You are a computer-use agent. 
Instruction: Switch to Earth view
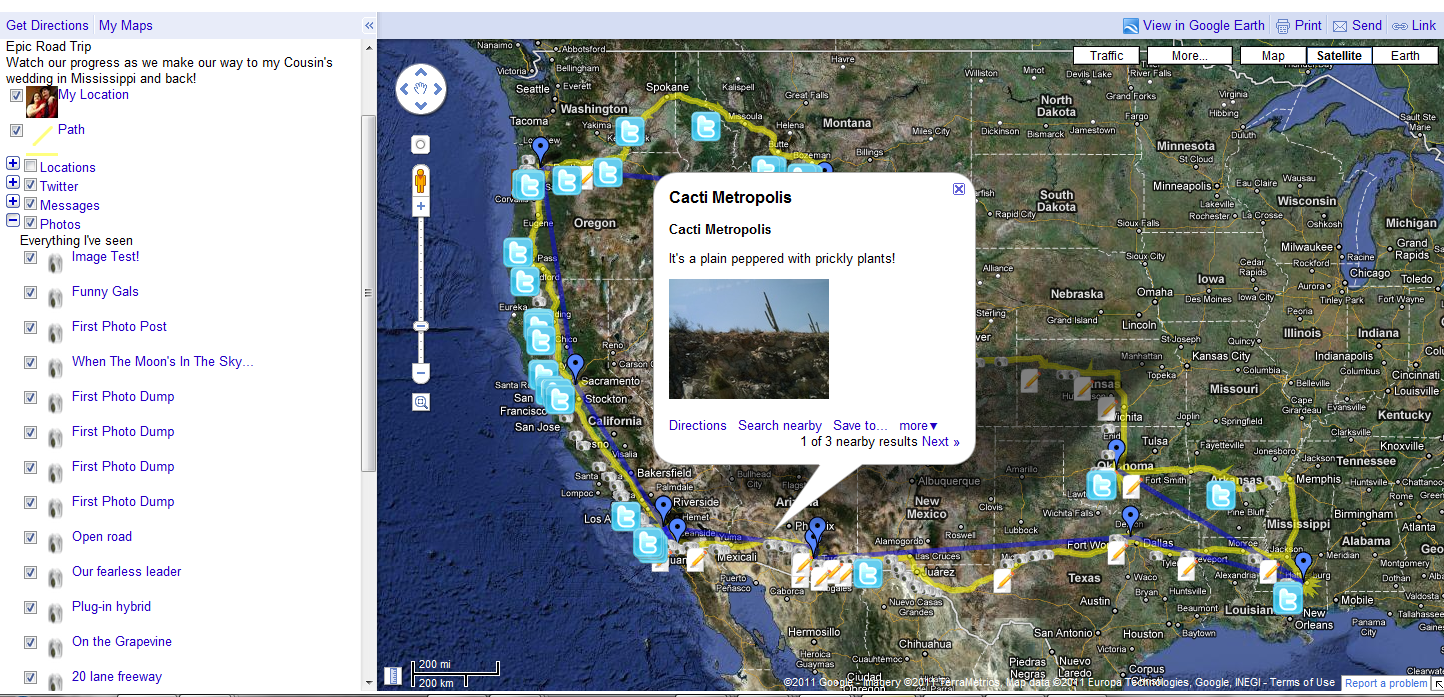(x=1405, y=56)
